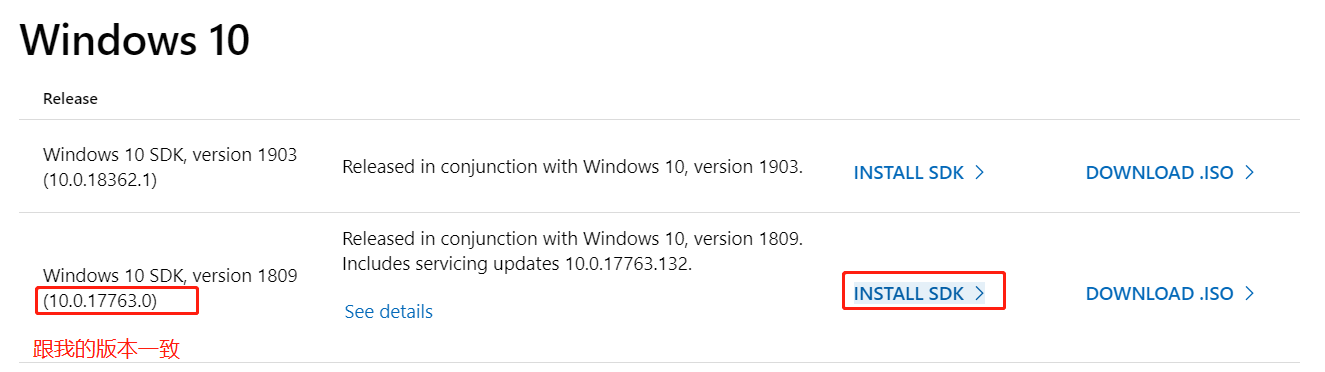Click the arrow after version 1809 DOWNLOAD .ISO

pos(1249,293)
